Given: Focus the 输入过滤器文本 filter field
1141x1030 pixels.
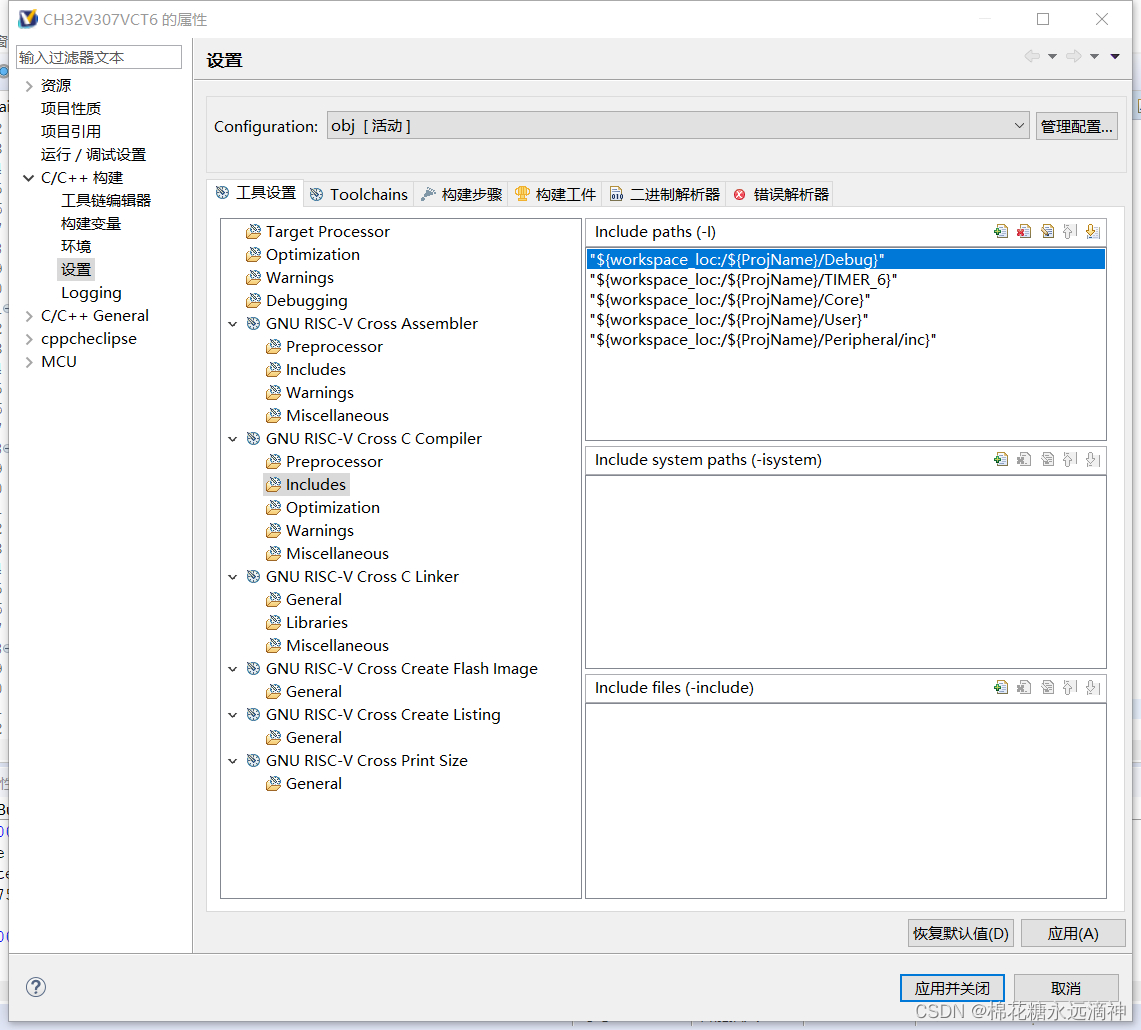Looking at the screenshot, I should [99, 57].
